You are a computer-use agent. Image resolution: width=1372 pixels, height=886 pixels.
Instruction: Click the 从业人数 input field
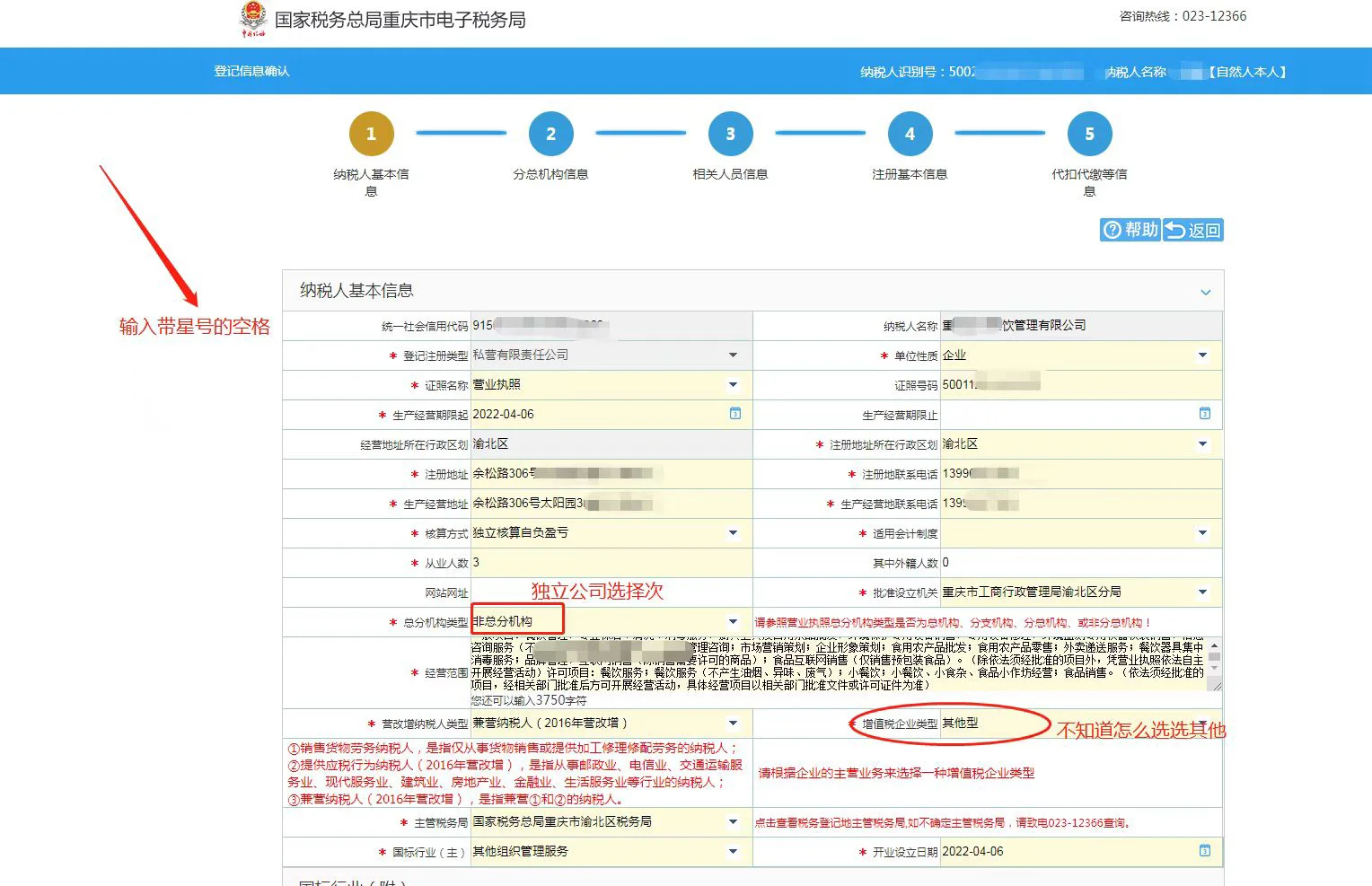click(611, 563)
